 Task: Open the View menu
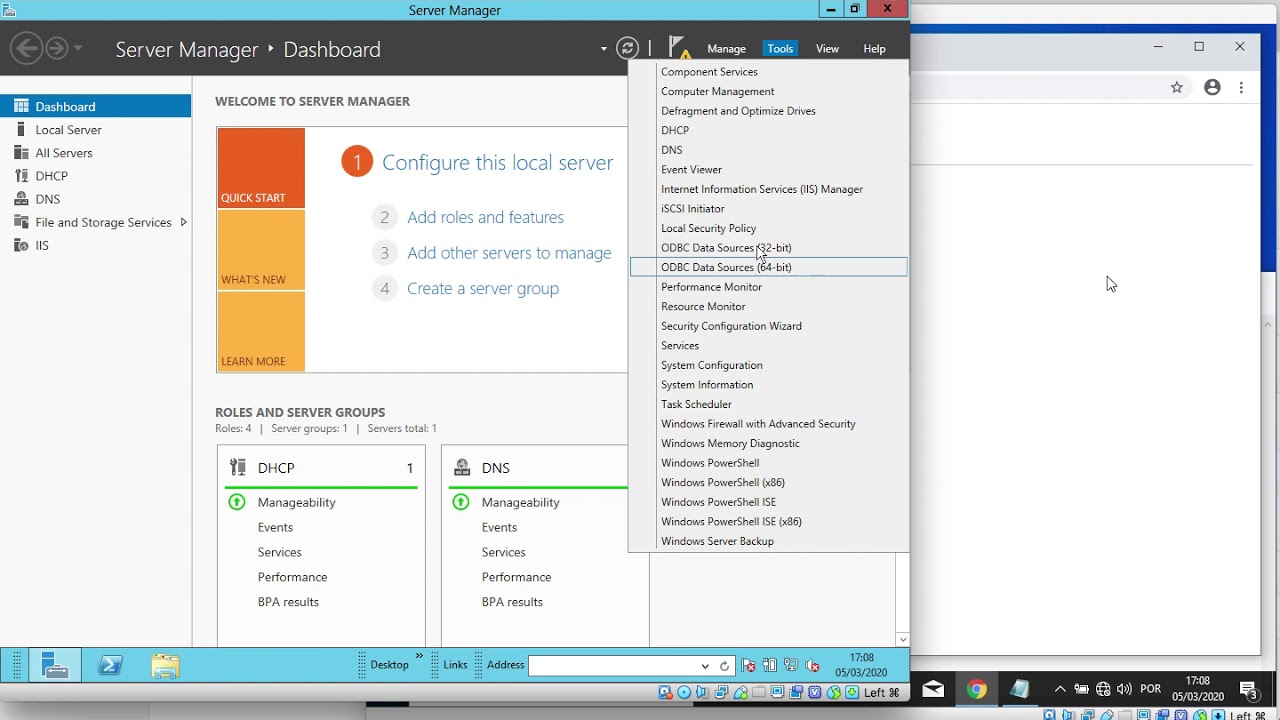click(827, 48)
